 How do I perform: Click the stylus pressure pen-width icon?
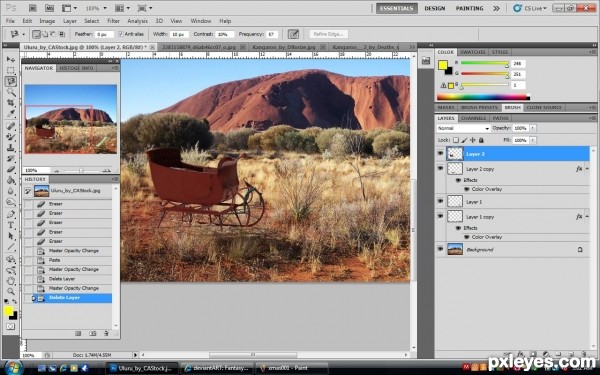pyautogui.click(x=293, y=34)
